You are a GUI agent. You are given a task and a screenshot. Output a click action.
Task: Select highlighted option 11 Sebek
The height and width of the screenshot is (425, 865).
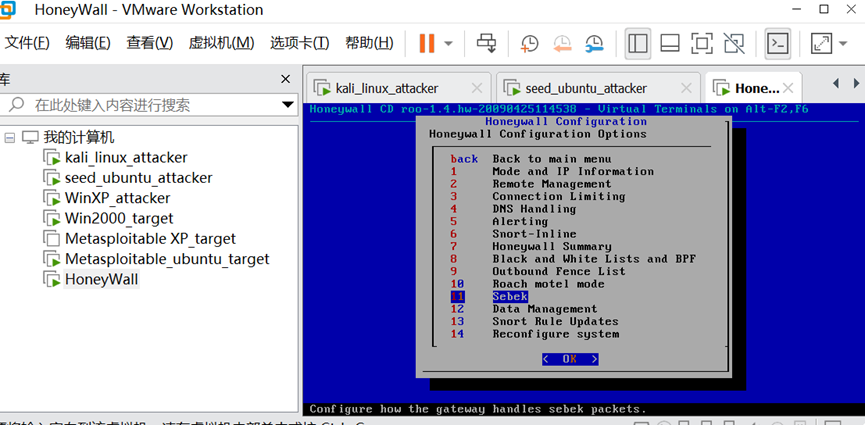(x=489, y=296)
